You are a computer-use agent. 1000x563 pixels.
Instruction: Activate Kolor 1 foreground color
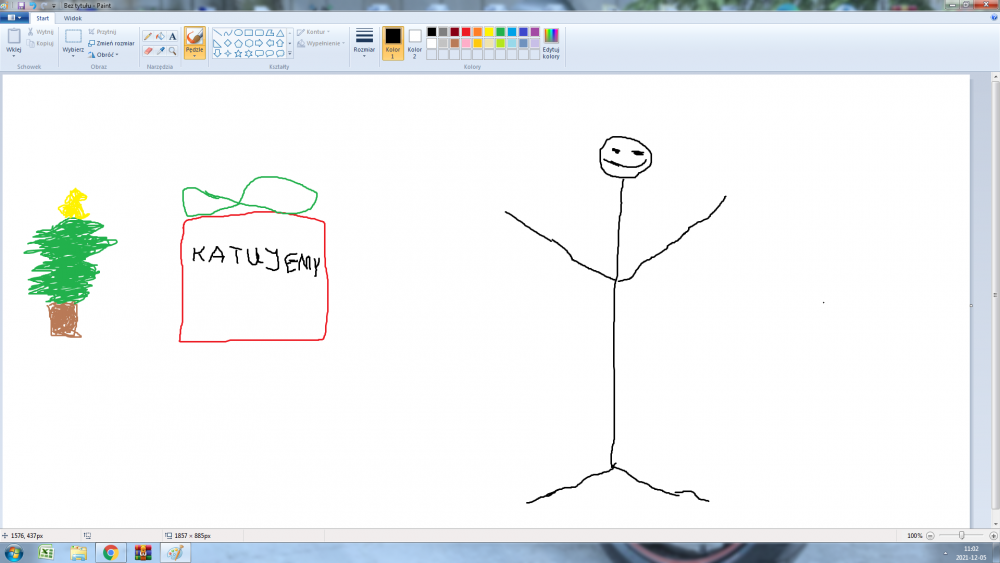coord(393,43)
